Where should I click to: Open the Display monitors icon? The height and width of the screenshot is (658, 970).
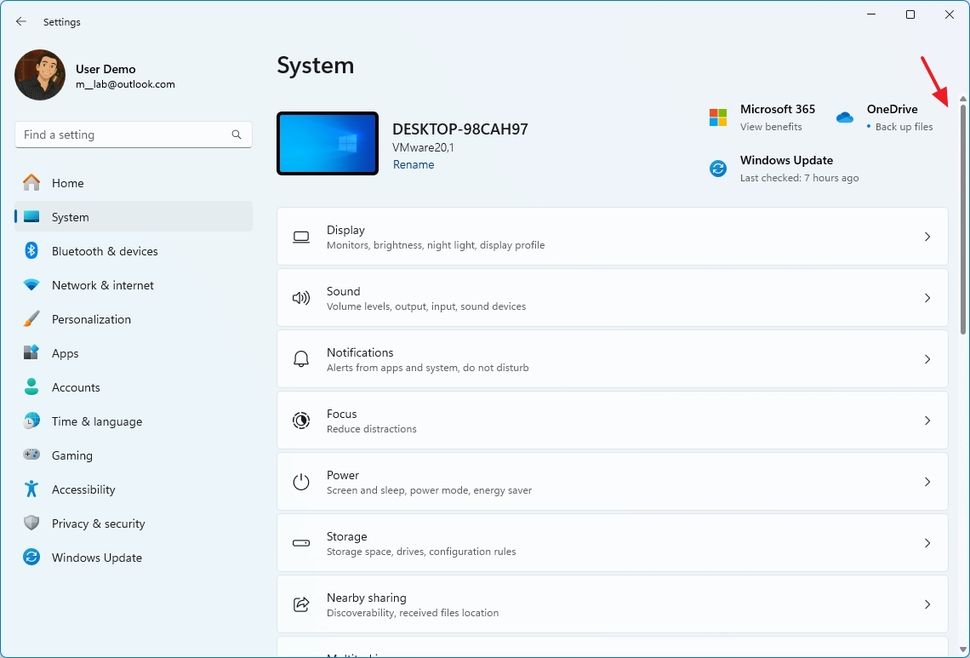[x=301, y=236]
